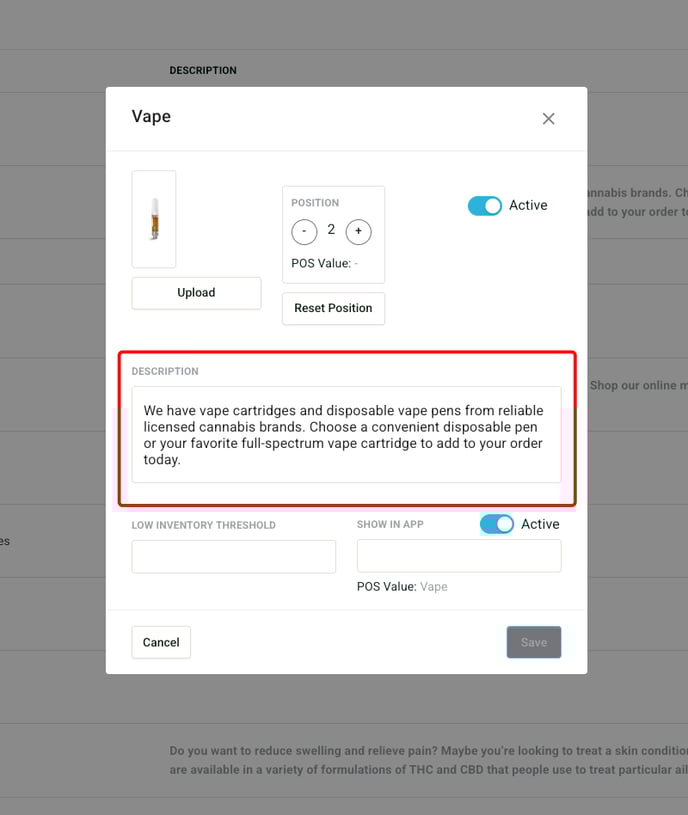Image resolution: width=688 pixels, height=815 pixels.
Task: Click the Show In App input field
Action: 459,557
